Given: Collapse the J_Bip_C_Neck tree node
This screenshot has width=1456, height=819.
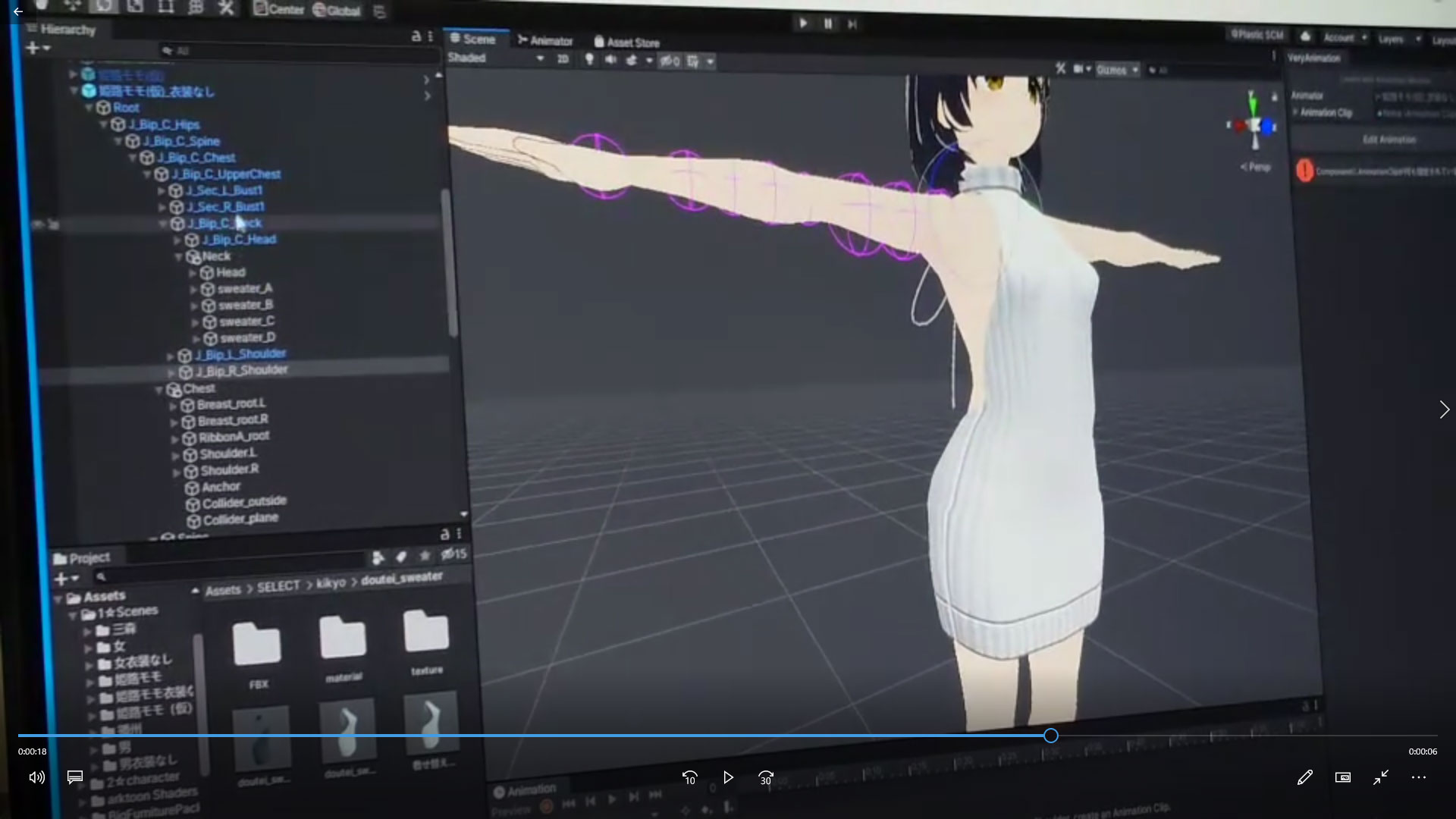Looking at the screenshot, I should [x=163, y=224].
